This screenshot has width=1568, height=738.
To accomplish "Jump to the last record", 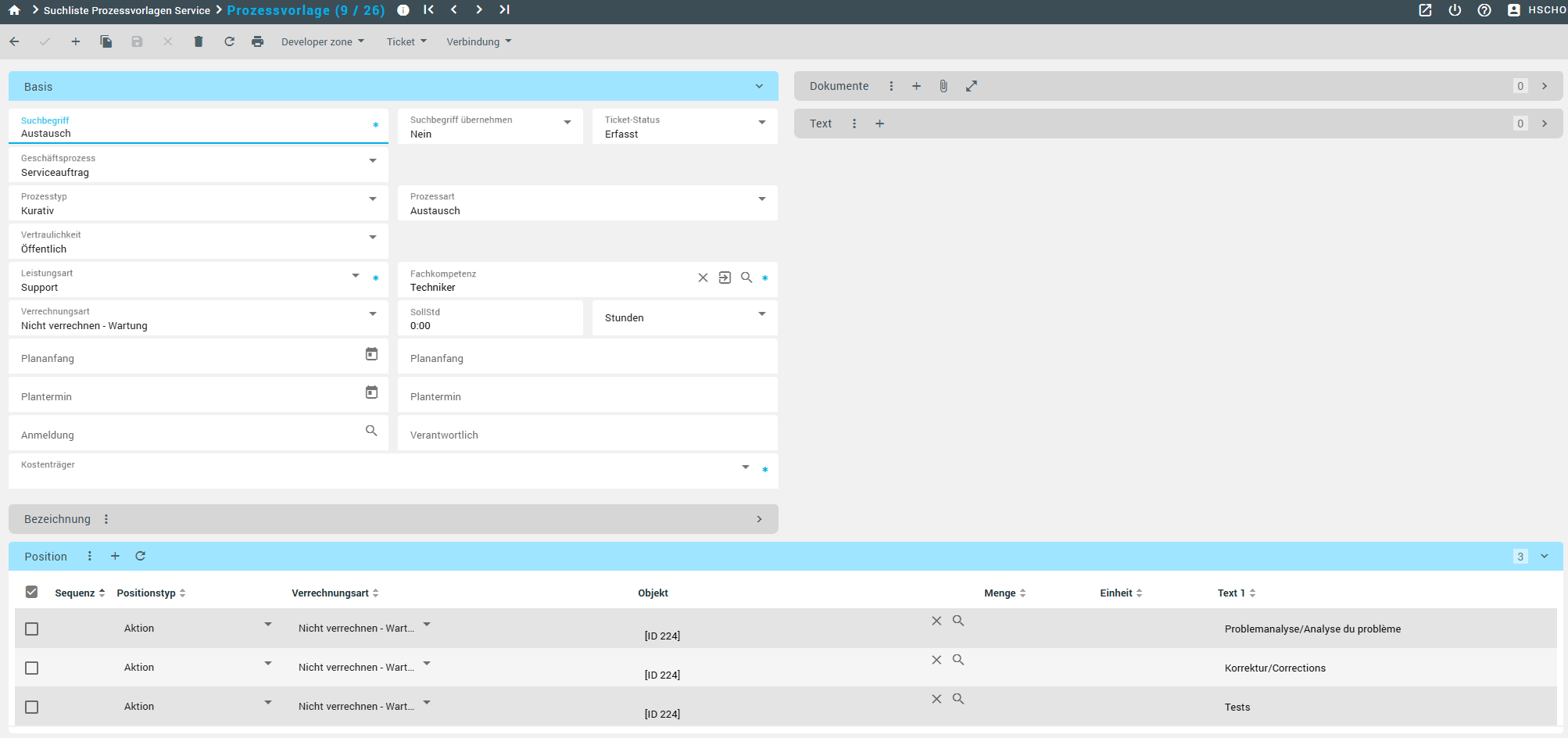I will click(x=504, y=10).
